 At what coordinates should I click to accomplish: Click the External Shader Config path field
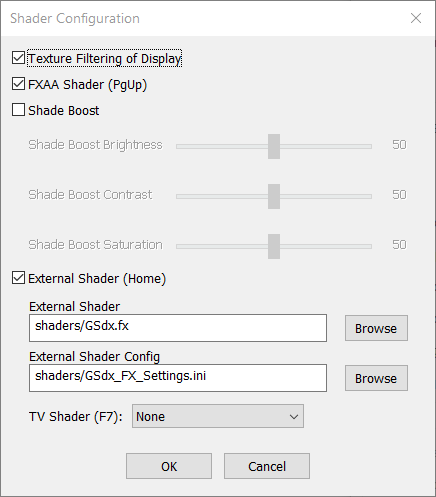point(178,378)
